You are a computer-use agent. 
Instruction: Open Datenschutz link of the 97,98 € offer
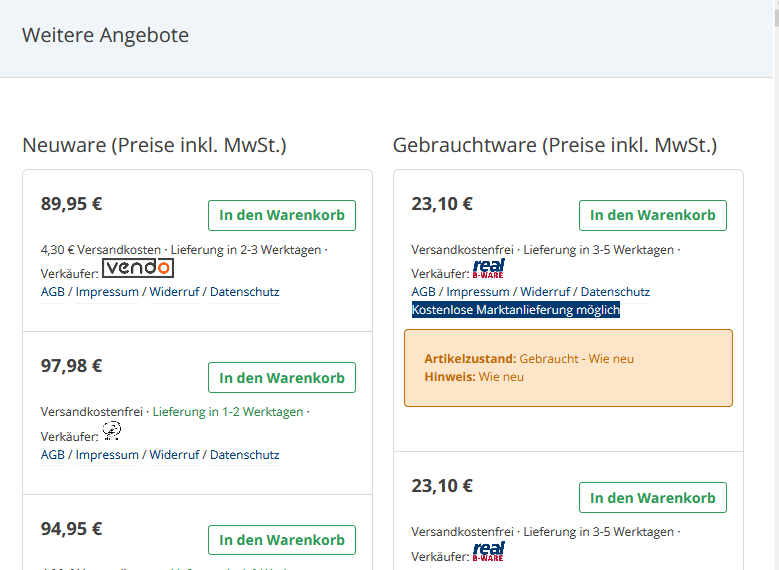click(x=244, y=455)
